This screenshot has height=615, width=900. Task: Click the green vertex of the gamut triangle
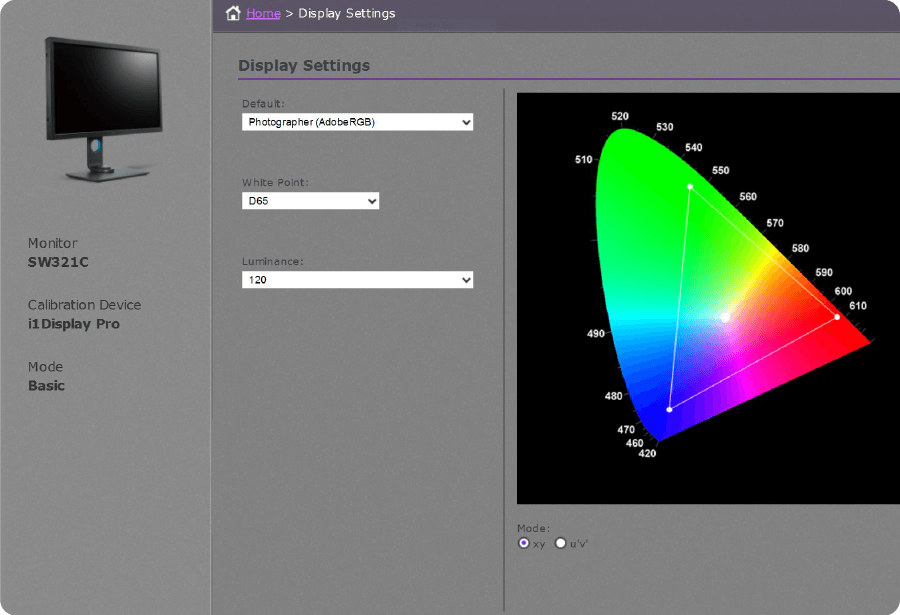[689, 186]
